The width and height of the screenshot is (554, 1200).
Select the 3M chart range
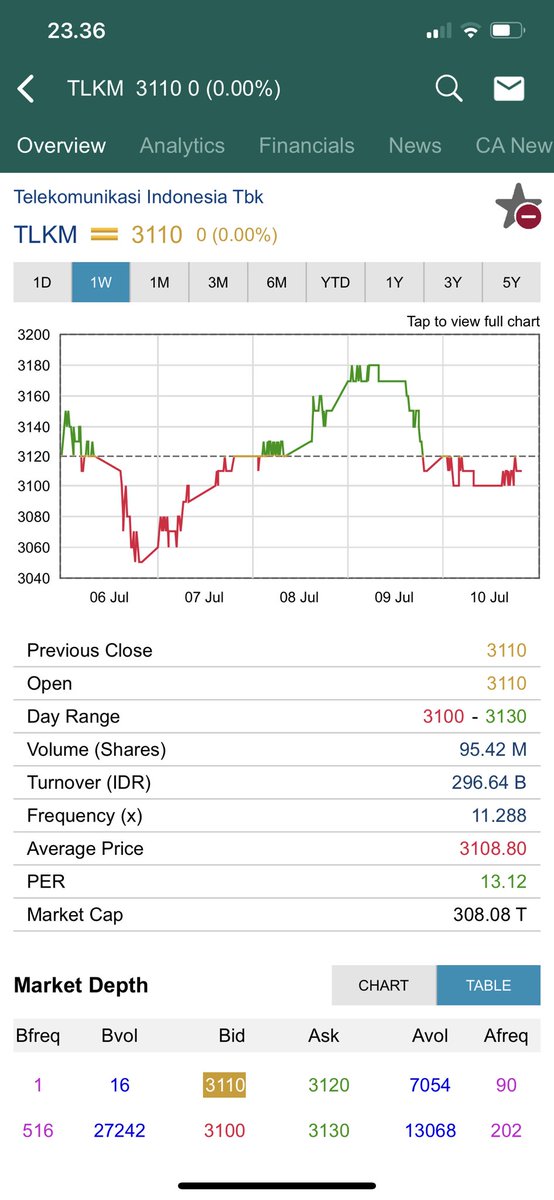coord(218,282)
